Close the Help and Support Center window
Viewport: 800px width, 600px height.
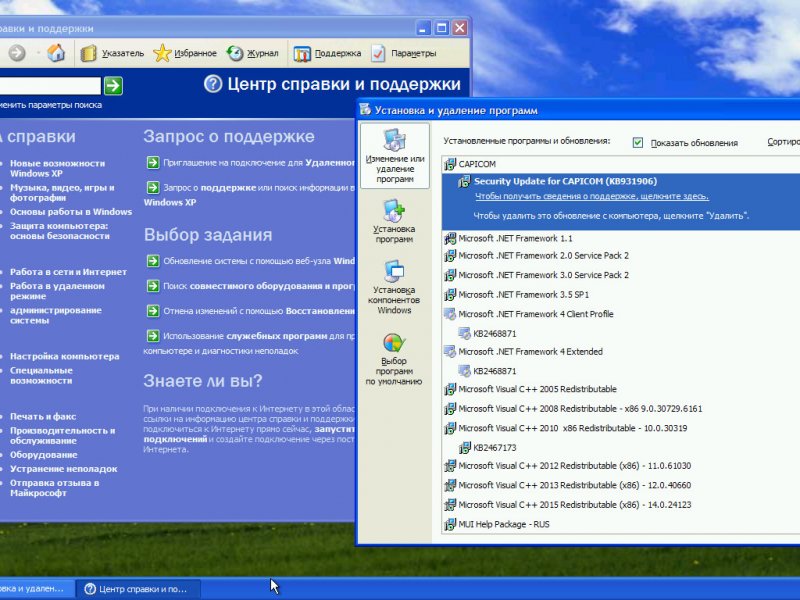[x=460, y=28]
